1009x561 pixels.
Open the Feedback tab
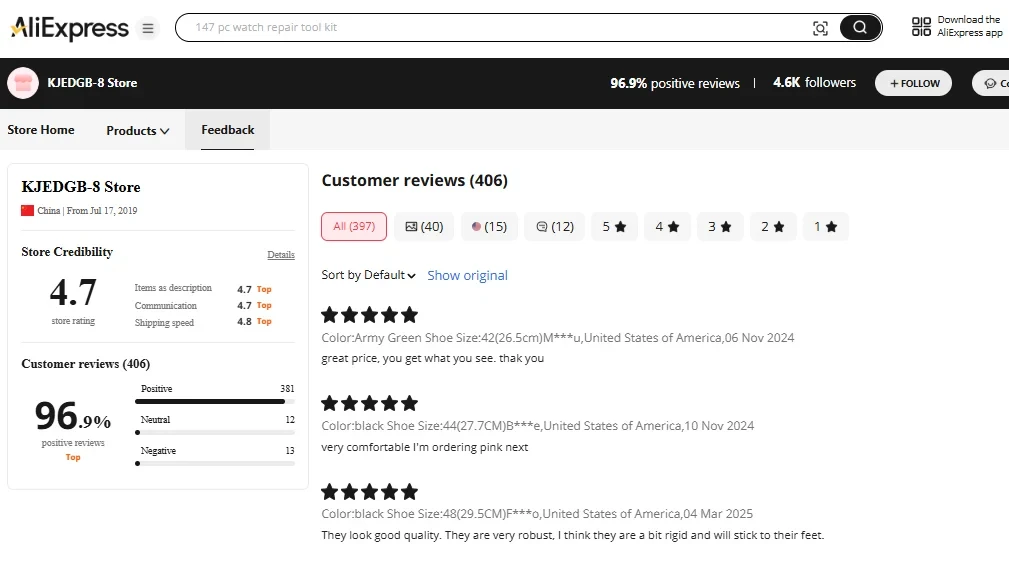click(228, 130)
